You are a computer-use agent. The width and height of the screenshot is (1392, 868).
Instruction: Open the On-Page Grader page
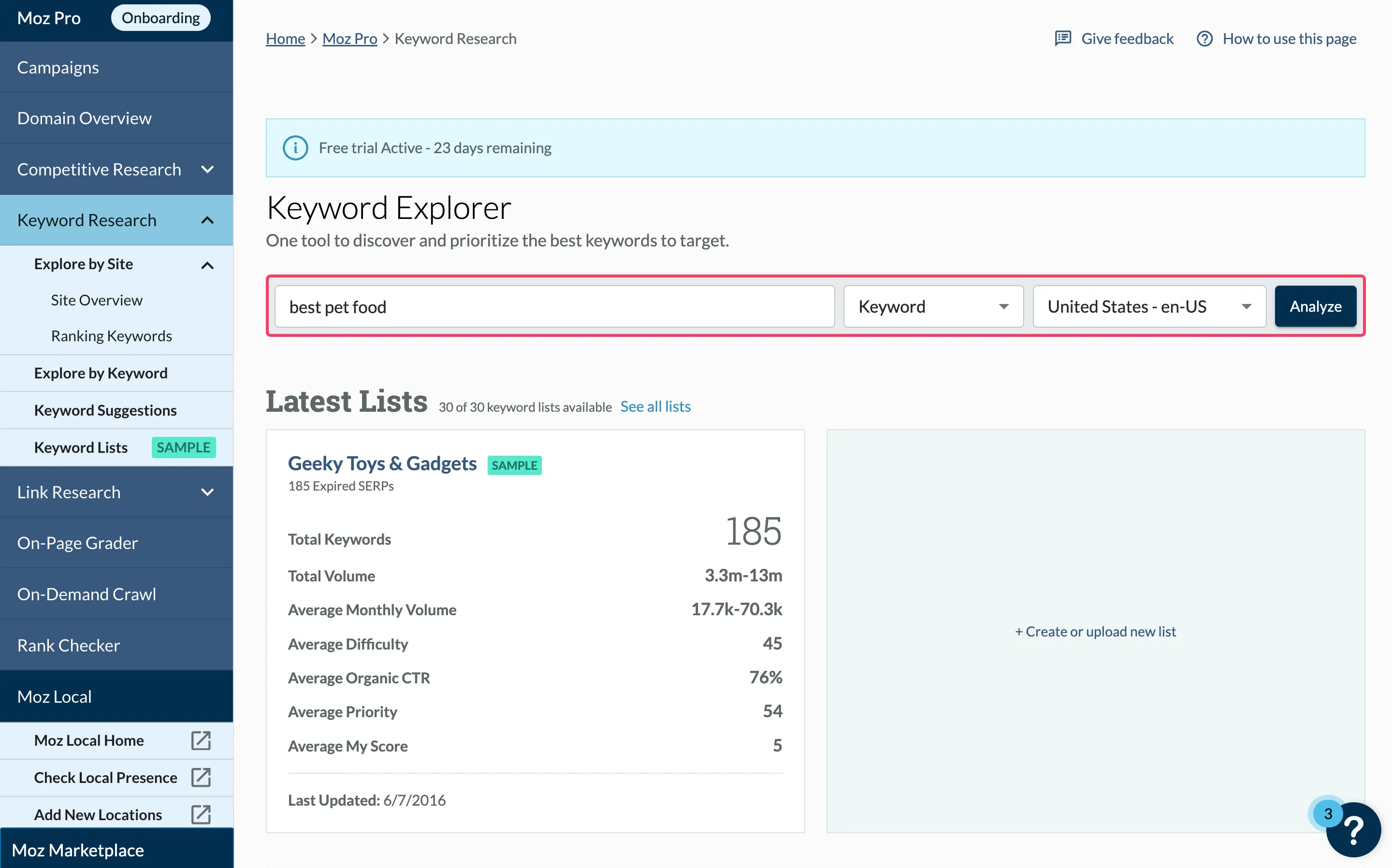[116, 543]
